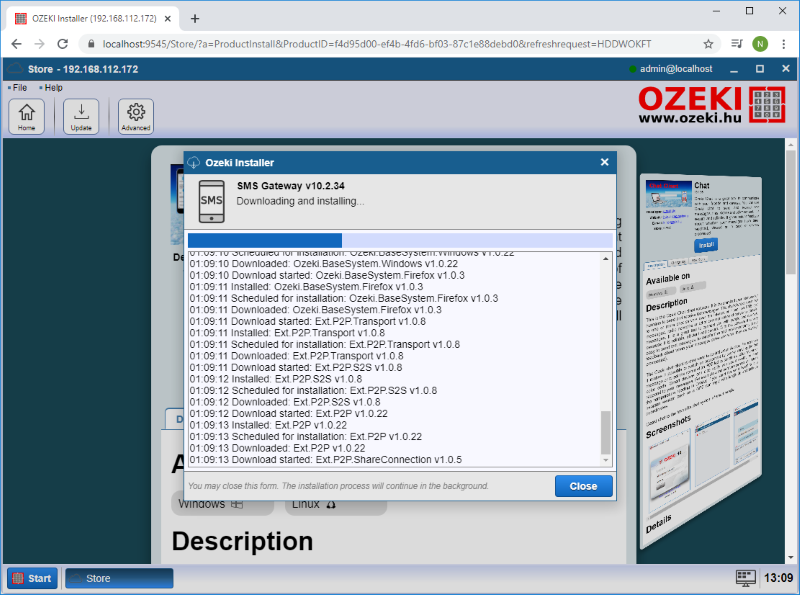The width and height of the screenshot is (800, 595).
Task: Click log line 'Installed: Ext.P2P.Transport v1.0.8'
Action: 287,333
